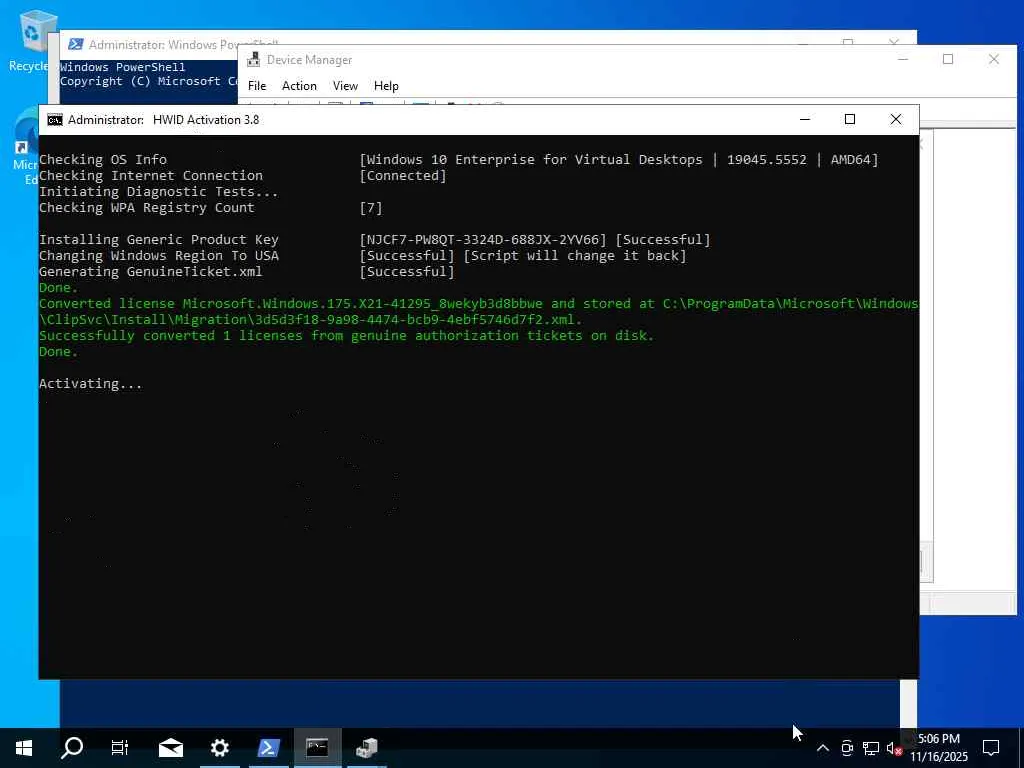The height and width of the screenshot is (768, 1024).
Task: Select Microsoft Edge desktop shortcut
Action: (26, 147)
